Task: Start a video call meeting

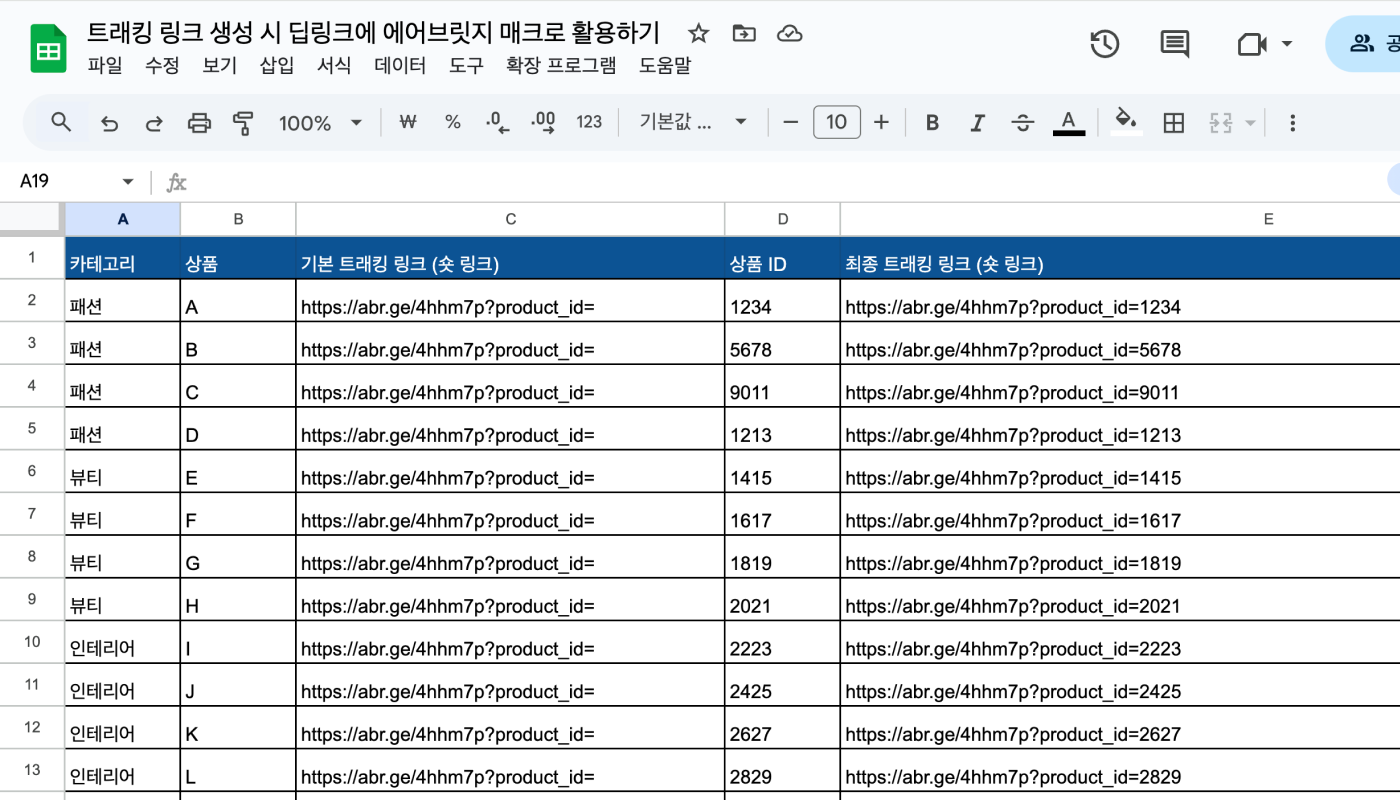Action: pyautogui.click(x=1252, y=44)
